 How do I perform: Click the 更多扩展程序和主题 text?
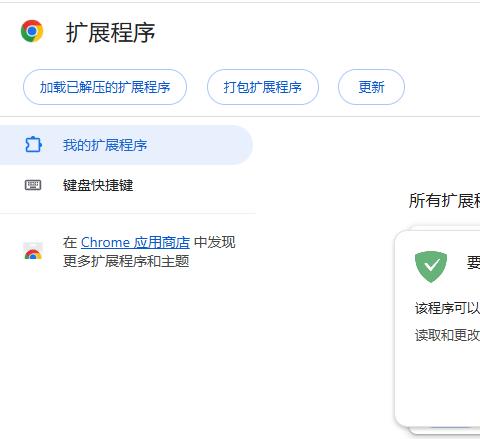[126, 261]
